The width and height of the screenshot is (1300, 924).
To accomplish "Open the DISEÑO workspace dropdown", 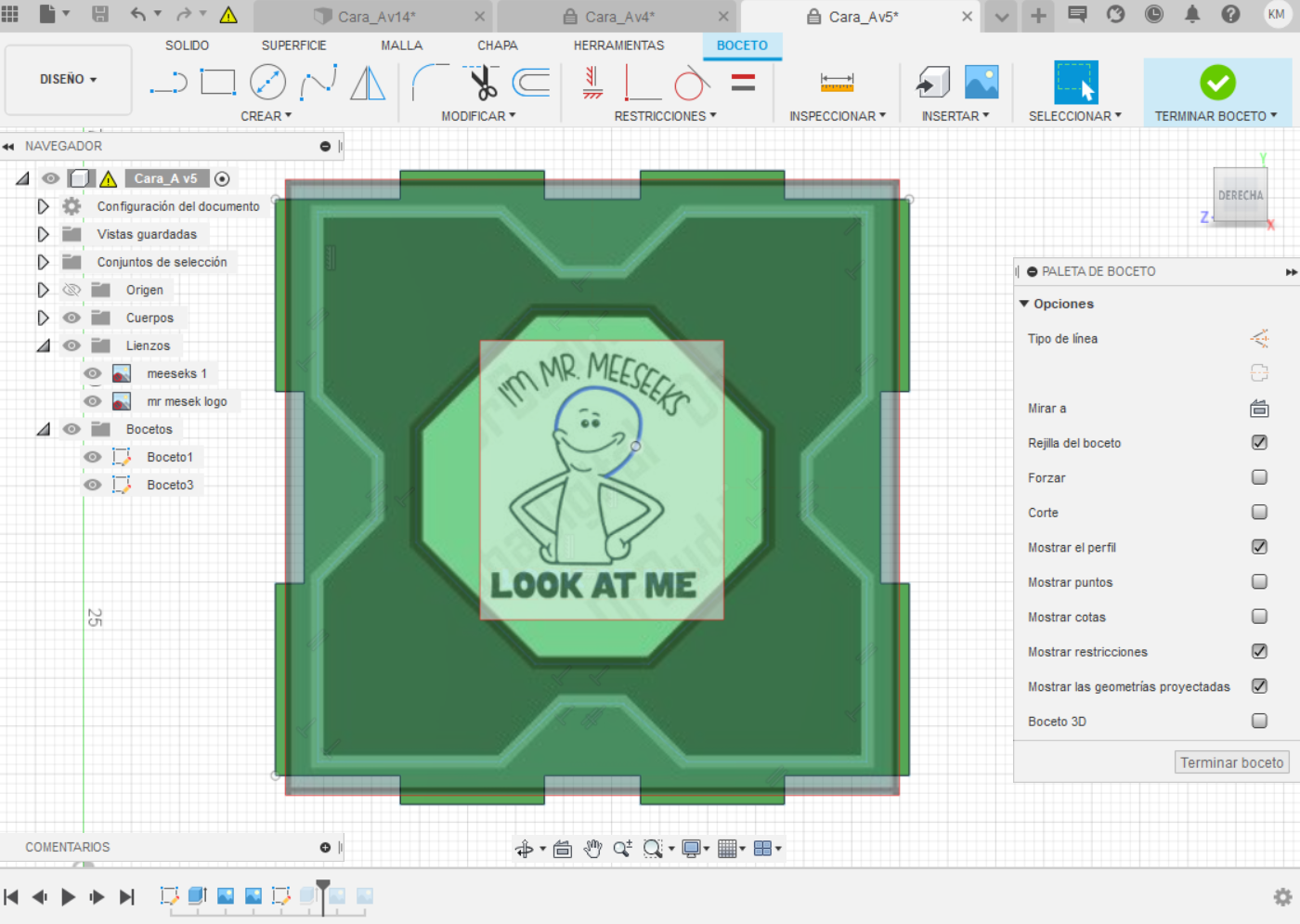I will pyautogui.click(x=69, y=80).
